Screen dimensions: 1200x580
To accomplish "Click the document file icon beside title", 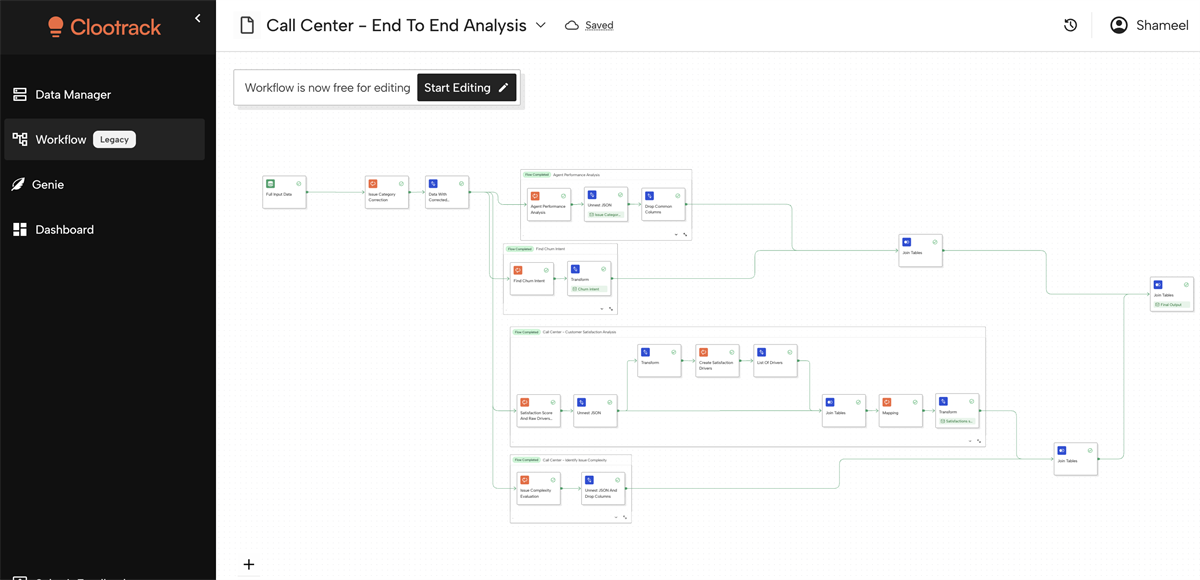I will point(247,25).
